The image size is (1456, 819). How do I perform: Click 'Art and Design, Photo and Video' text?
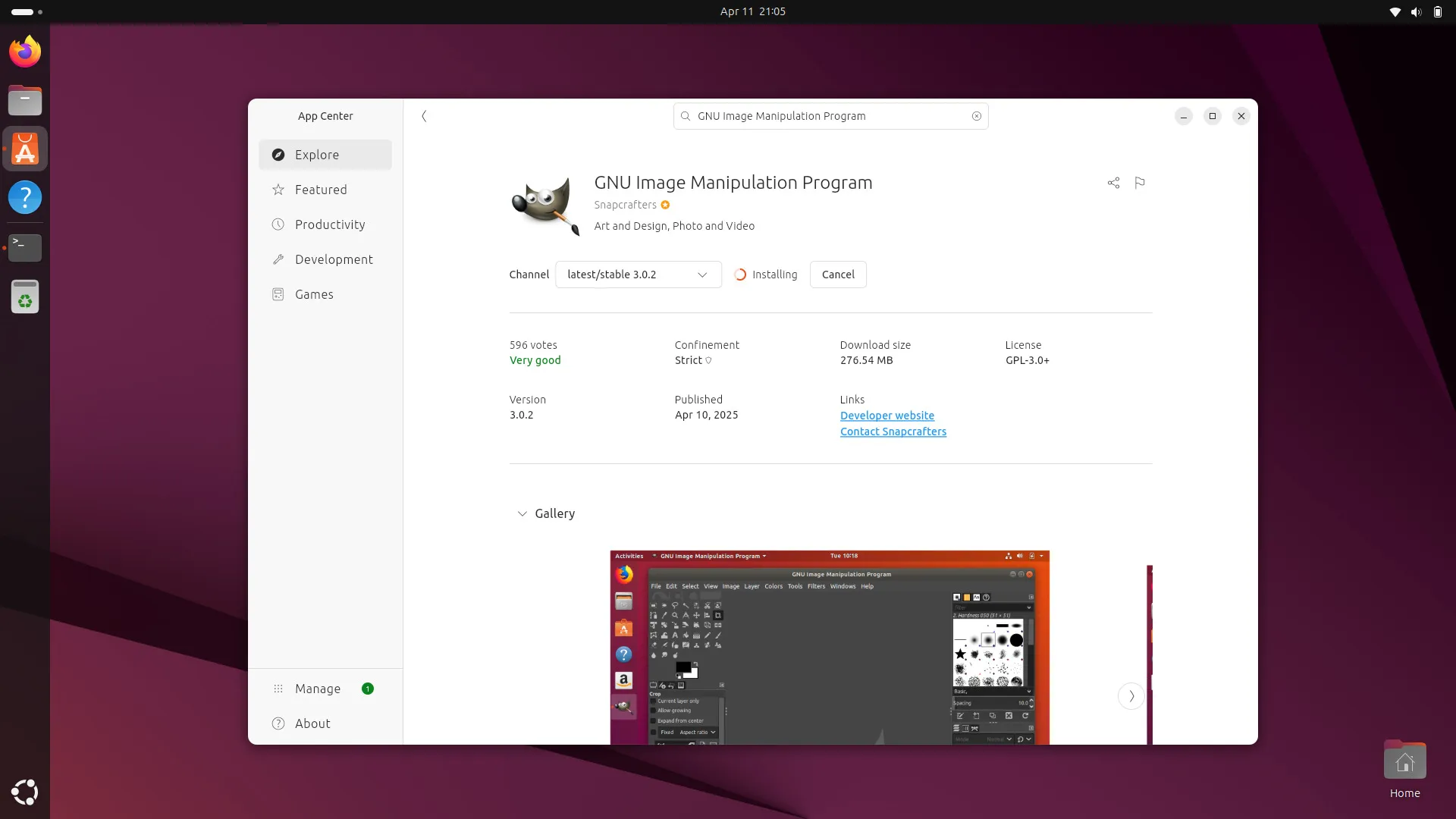[674, 226]
